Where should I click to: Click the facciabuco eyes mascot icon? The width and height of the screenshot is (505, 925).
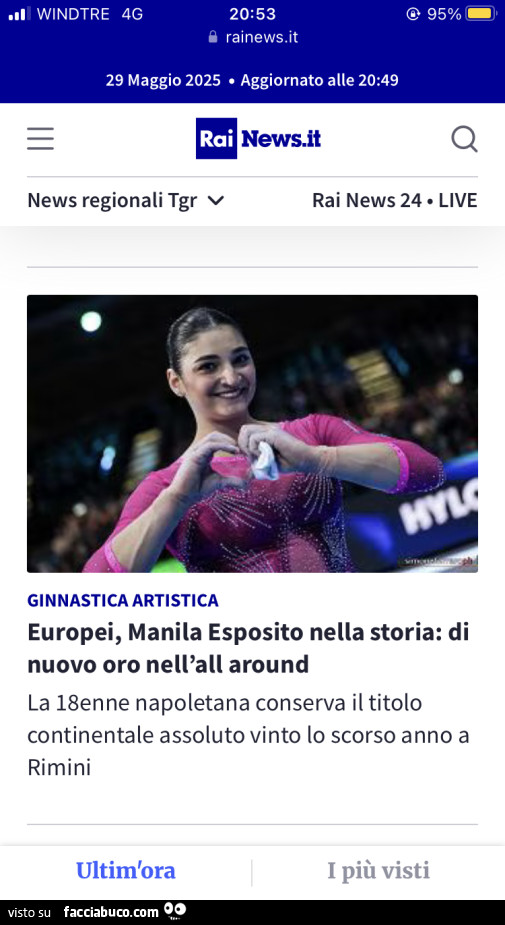click(175, 910)
